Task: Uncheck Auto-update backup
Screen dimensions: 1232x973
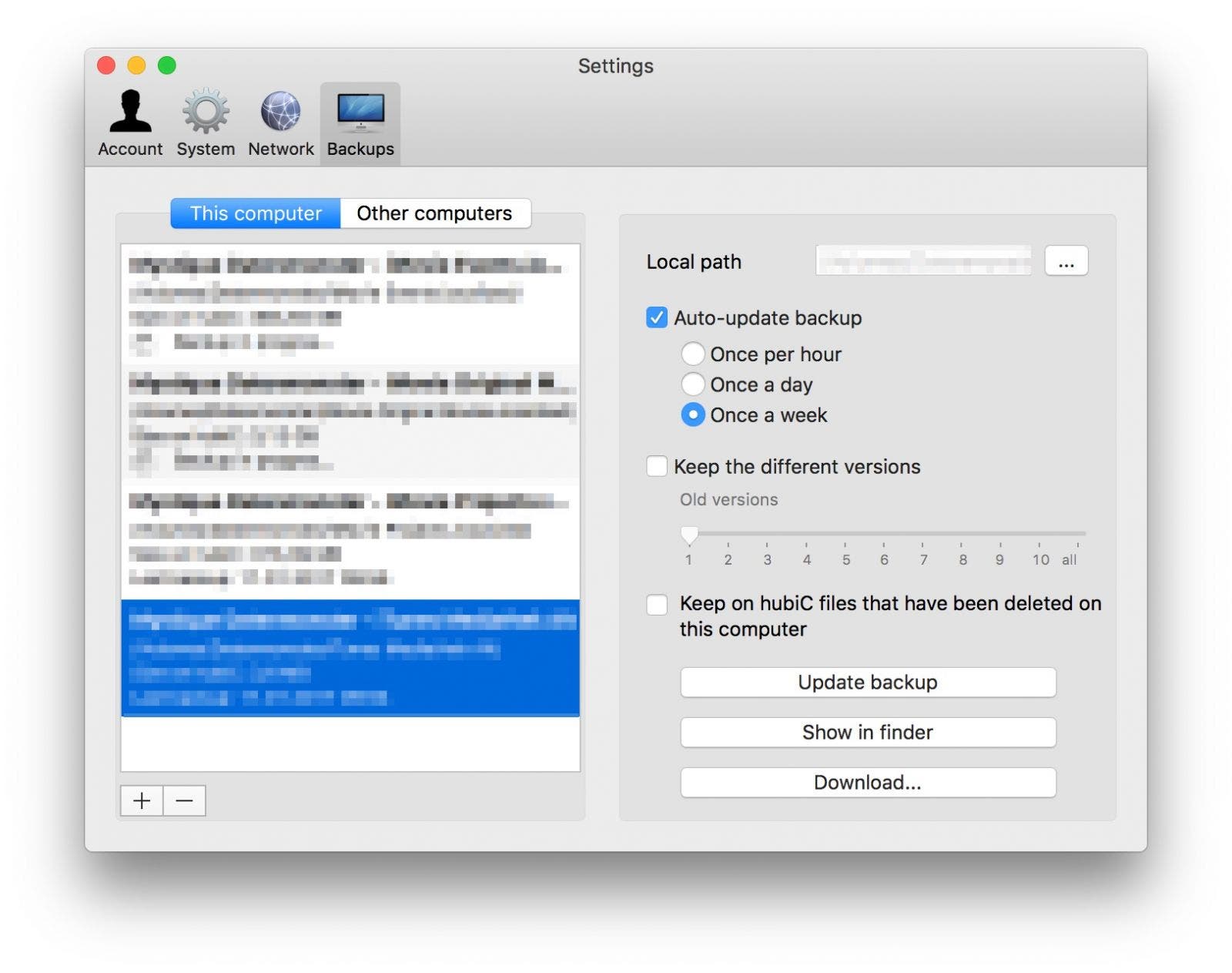Action: [657, 317]
